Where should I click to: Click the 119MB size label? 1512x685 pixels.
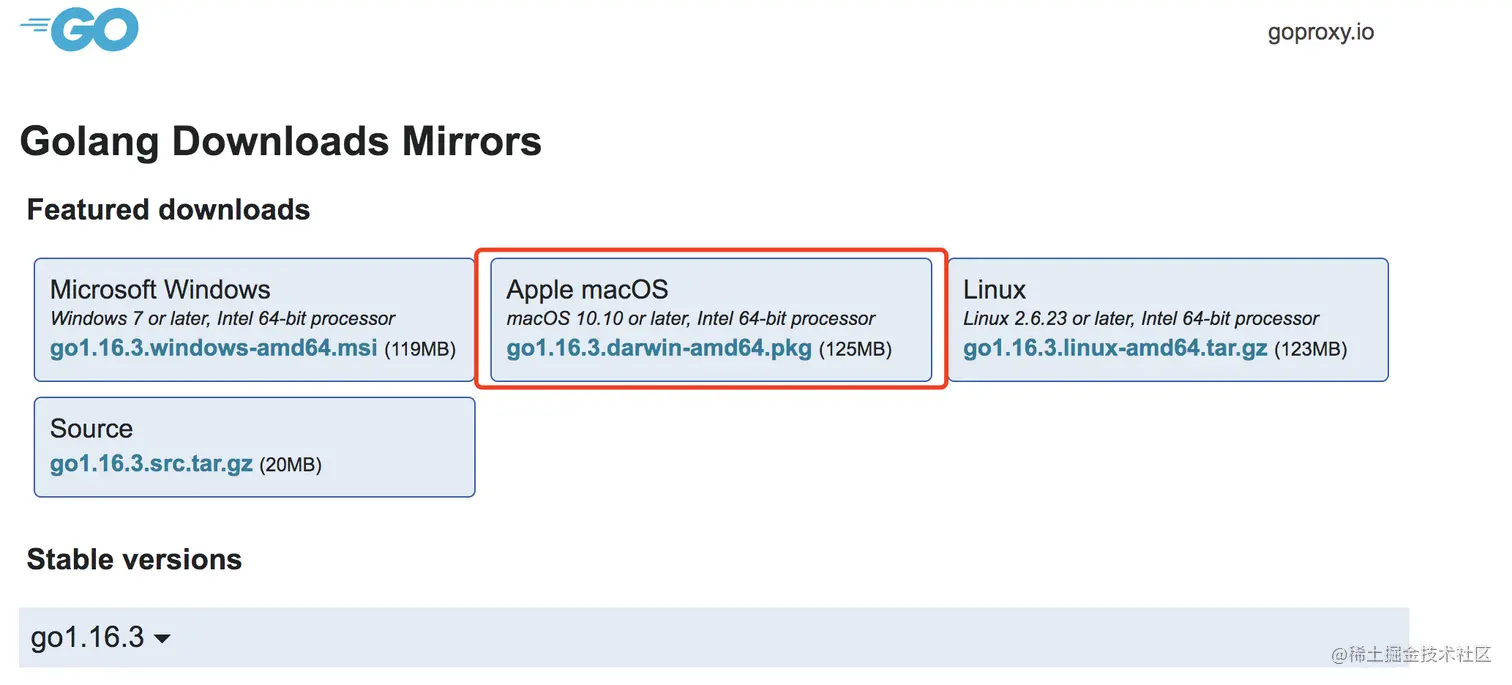pos(420,350)
